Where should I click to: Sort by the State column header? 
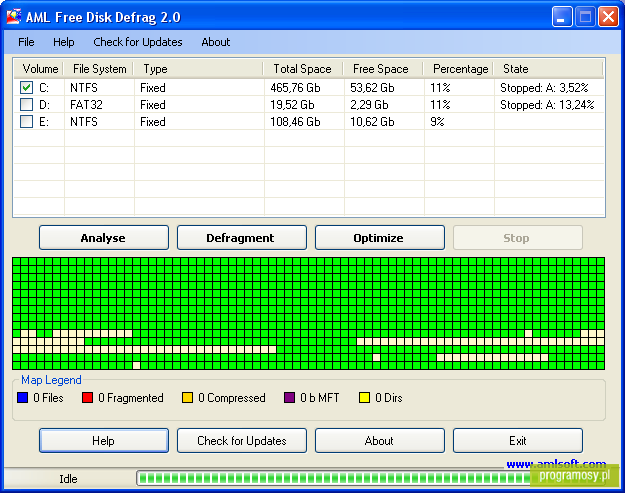pyautogui.click(x=548, y=69)
